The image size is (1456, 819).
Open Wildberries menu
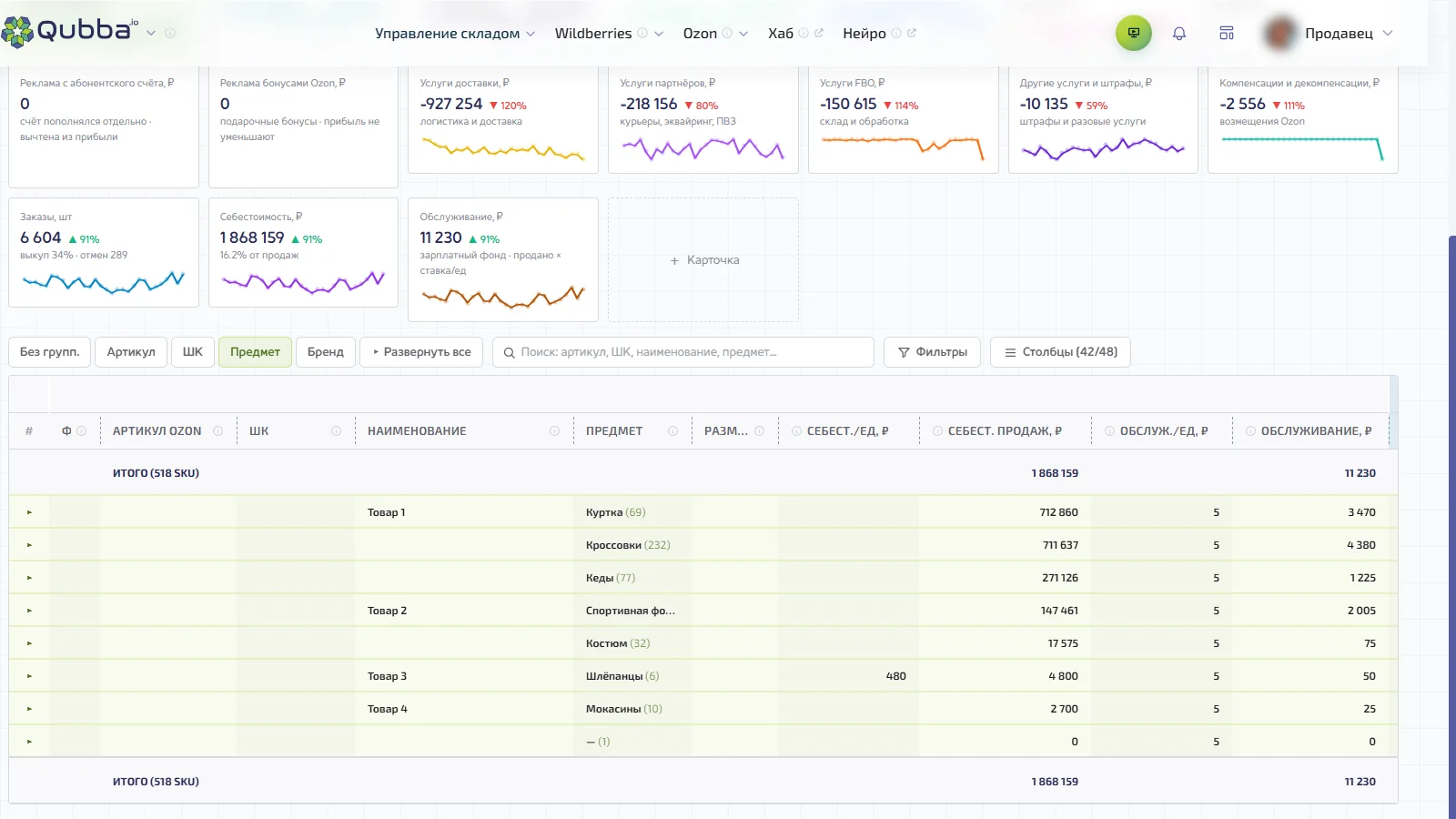click(609, 34)
